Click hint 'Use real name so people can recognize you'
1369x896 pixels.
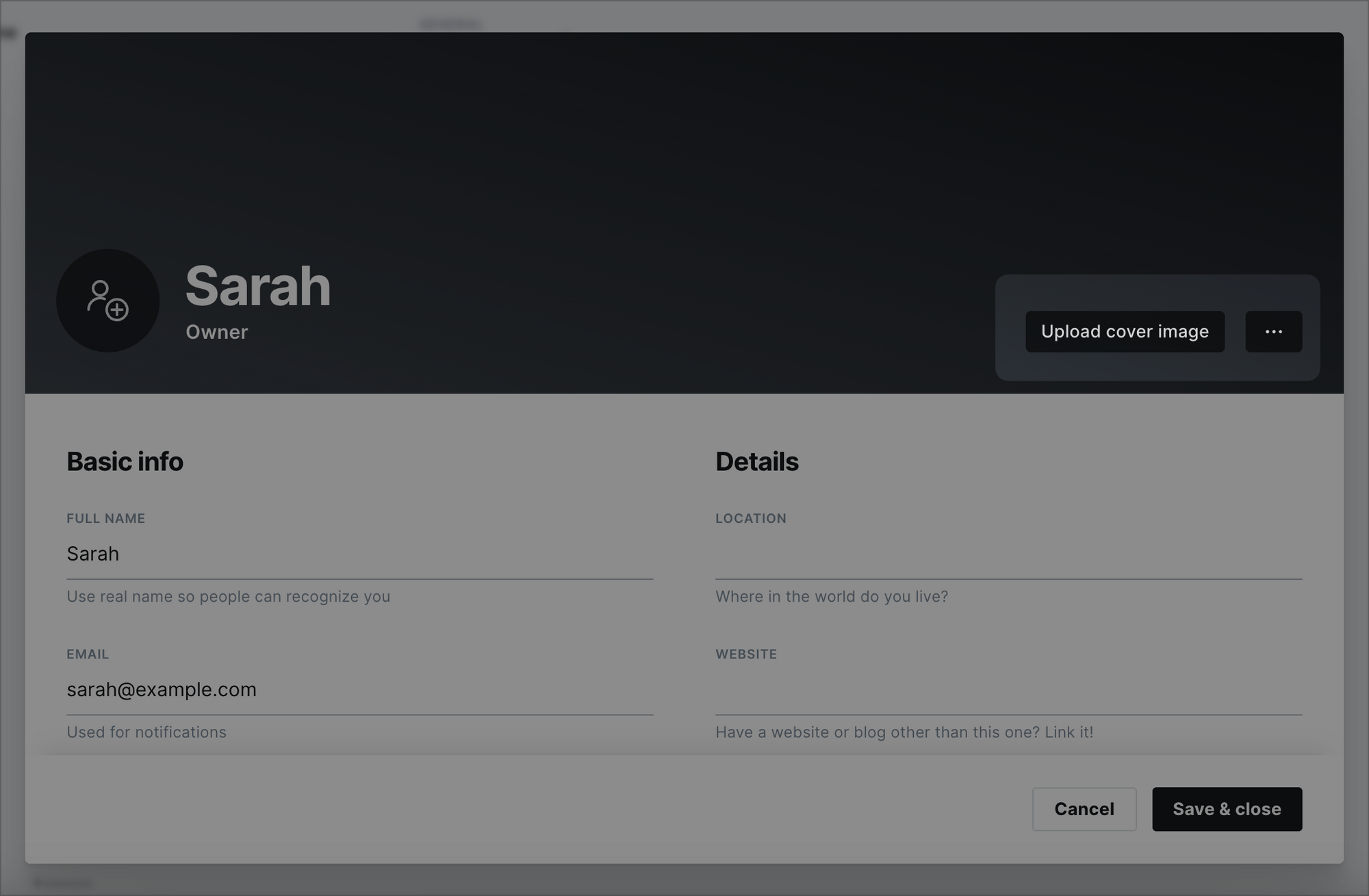[228, 596]
